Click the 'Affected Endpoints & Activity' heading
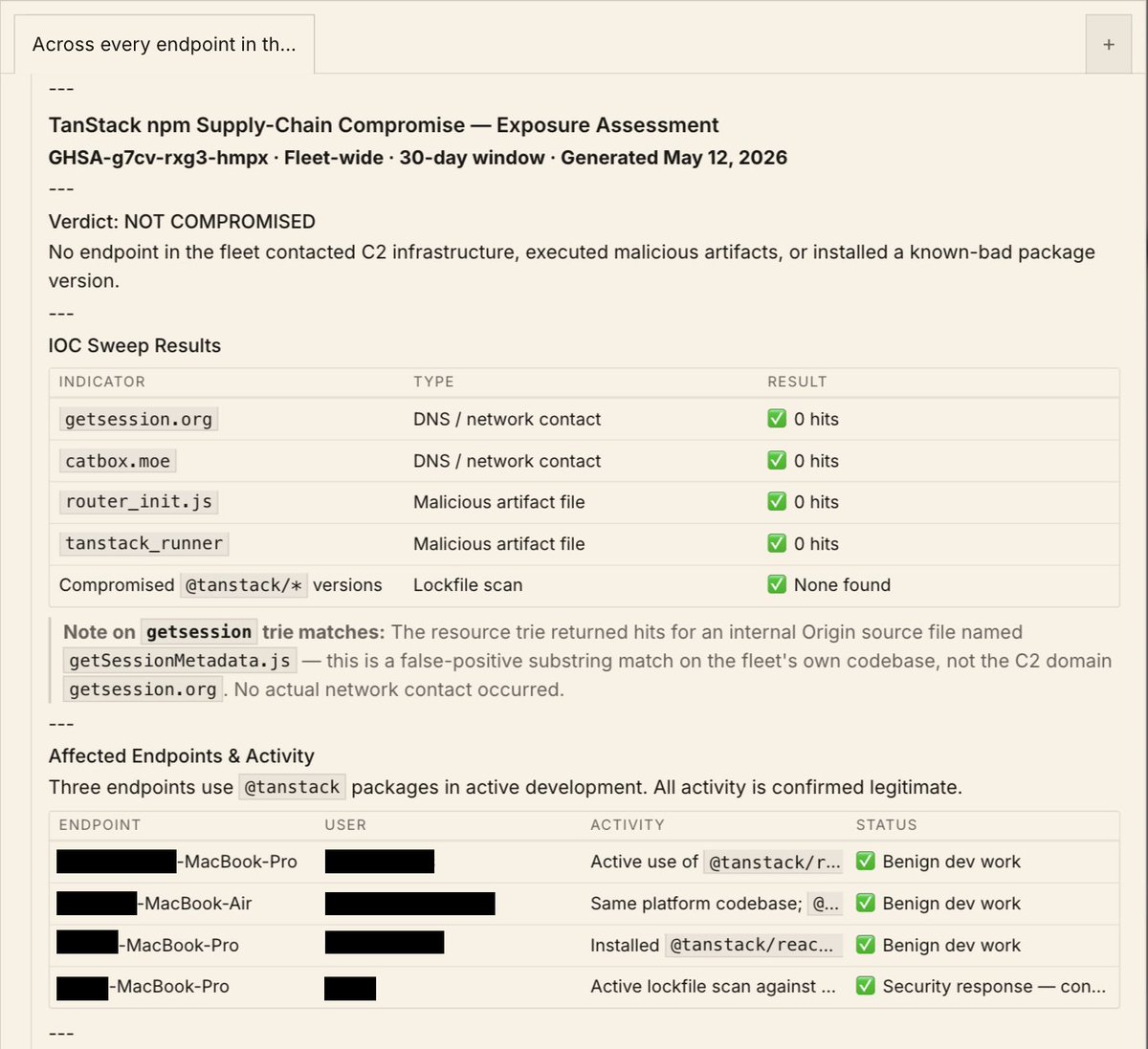The image size is (1148, 1049). [182, 756]
